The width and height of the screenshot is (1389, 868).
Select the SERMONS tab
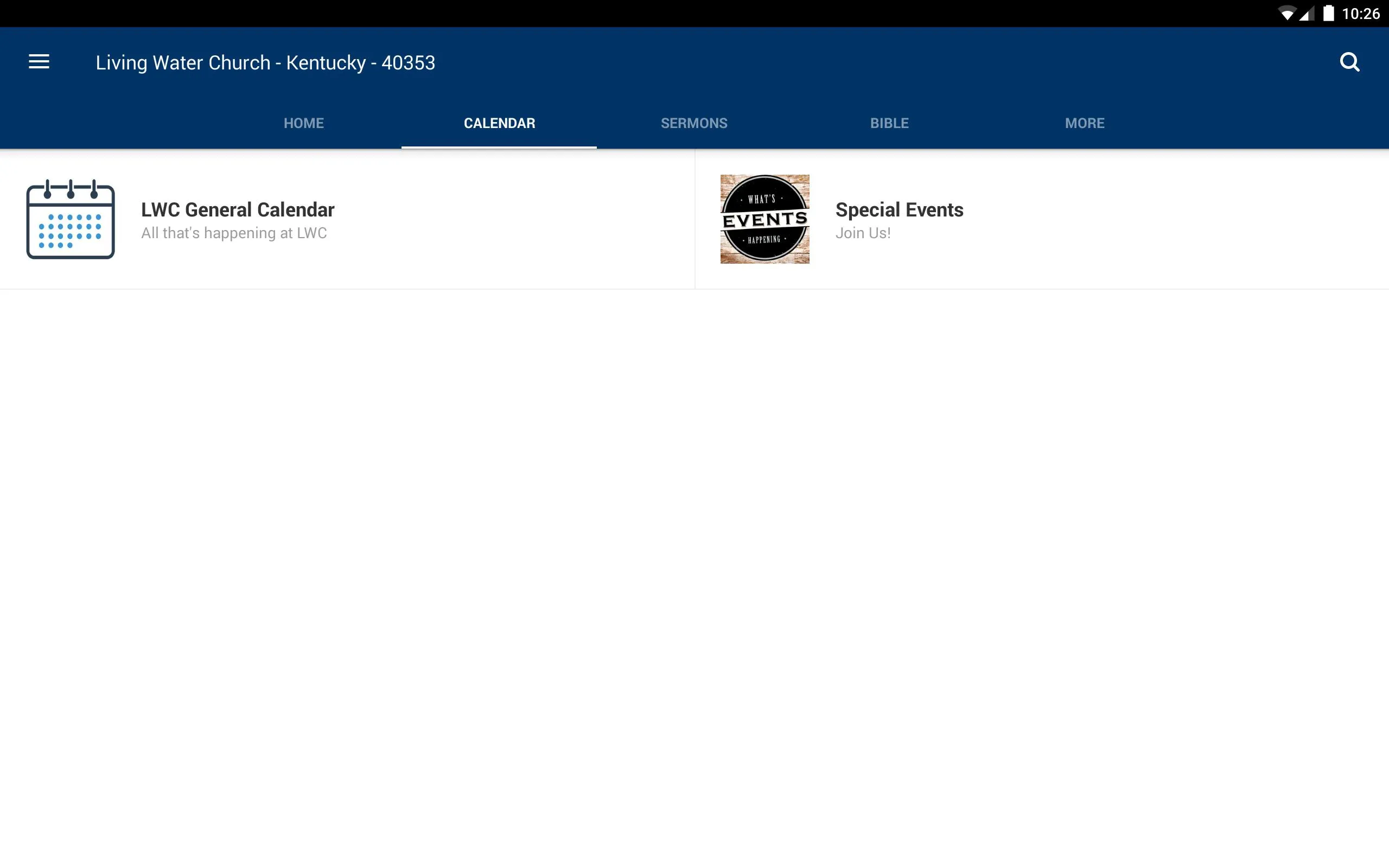click(x=694, y=123)
